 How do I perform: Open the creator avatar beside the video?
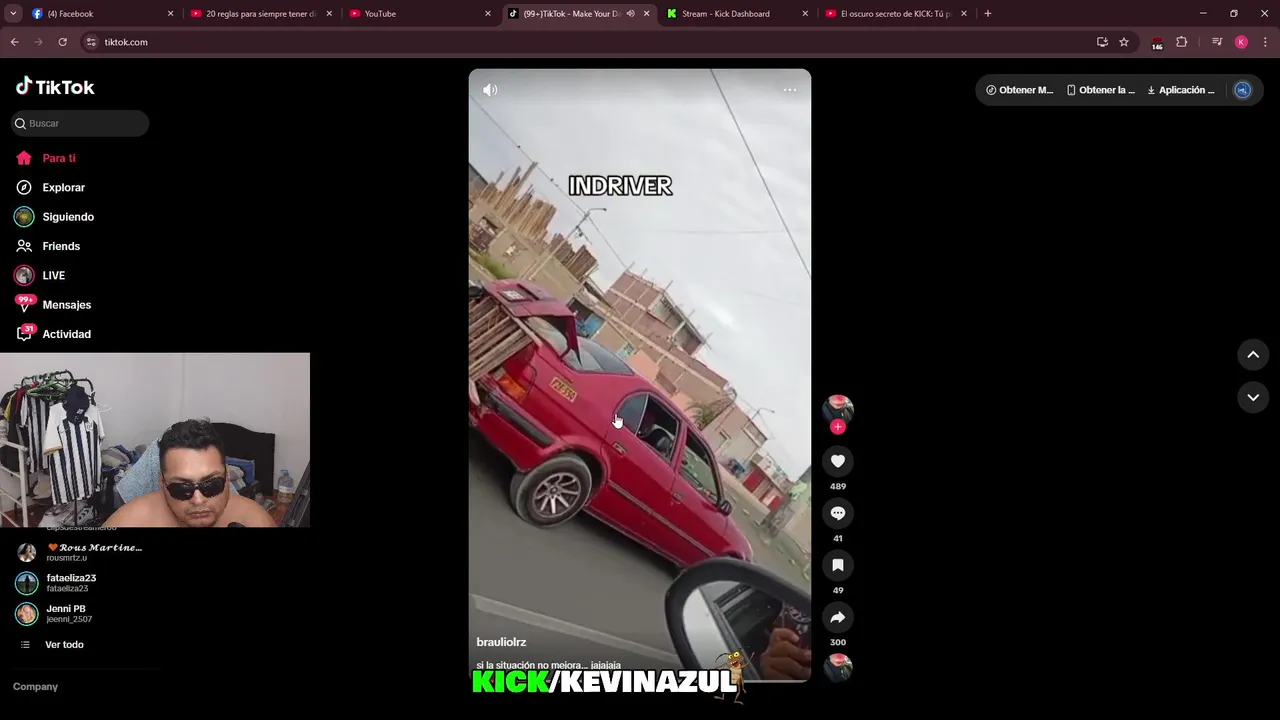click(838, 408)
